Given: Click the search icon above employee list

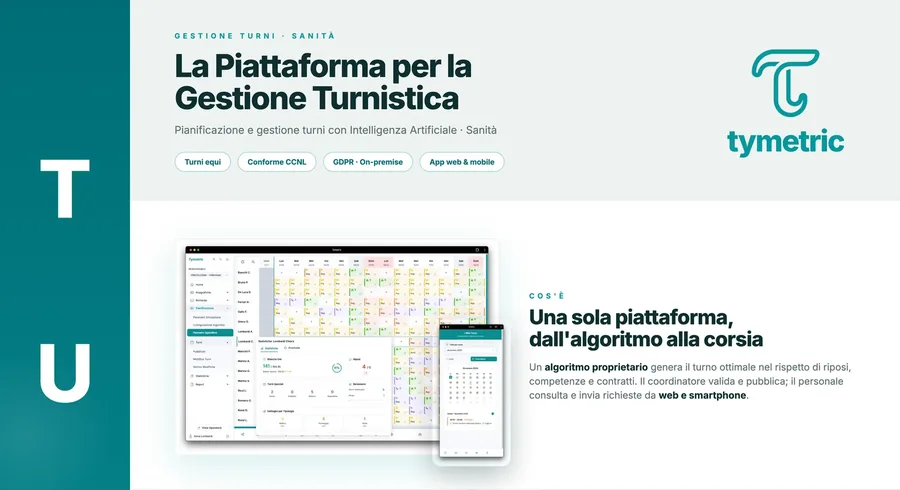Looking at the screenshot, I should click(x=253, y=262).
